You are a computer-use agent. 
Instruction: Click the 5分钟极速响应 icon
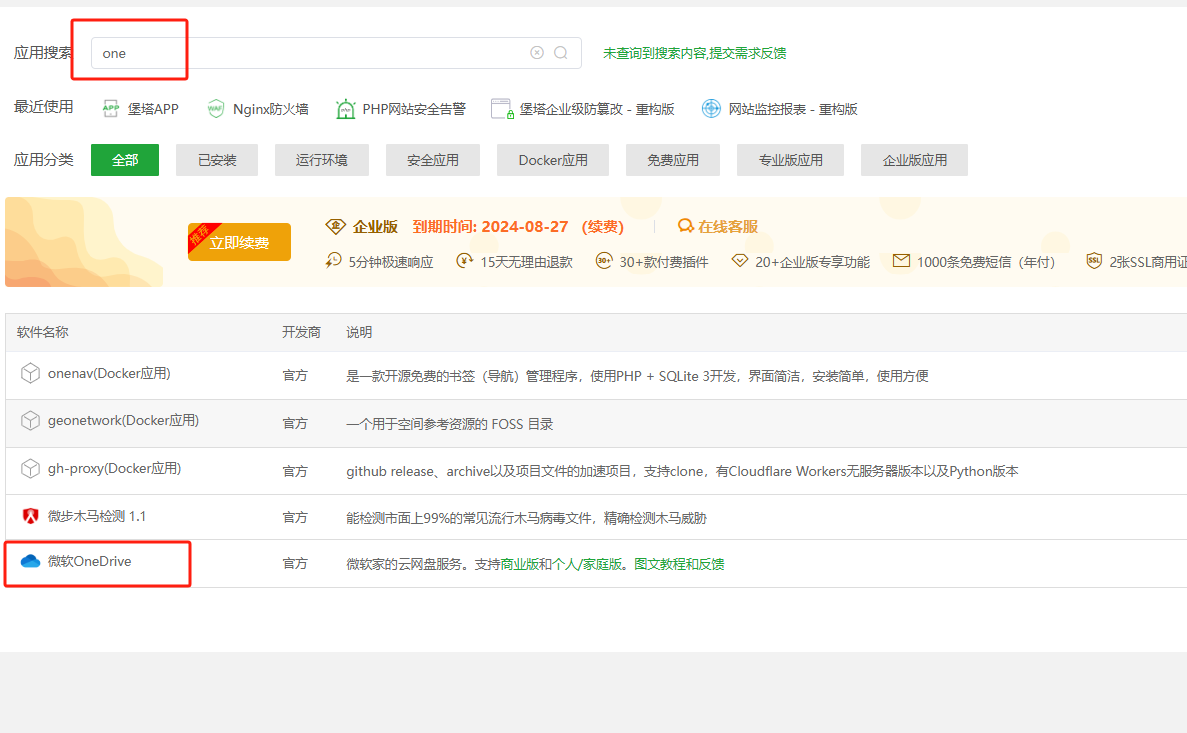tap(334, 261)
